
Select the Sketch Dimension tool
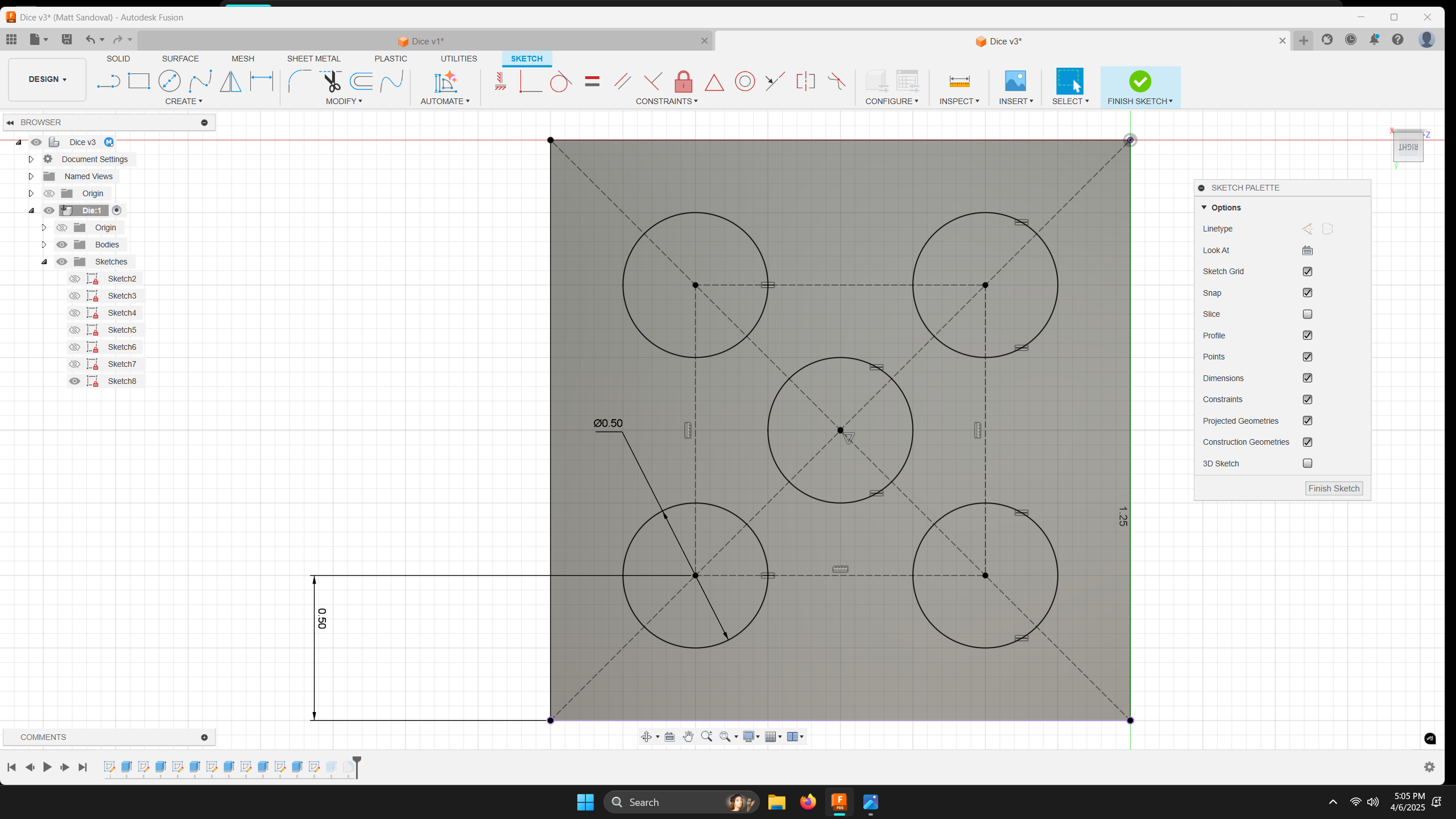point(262,81)
